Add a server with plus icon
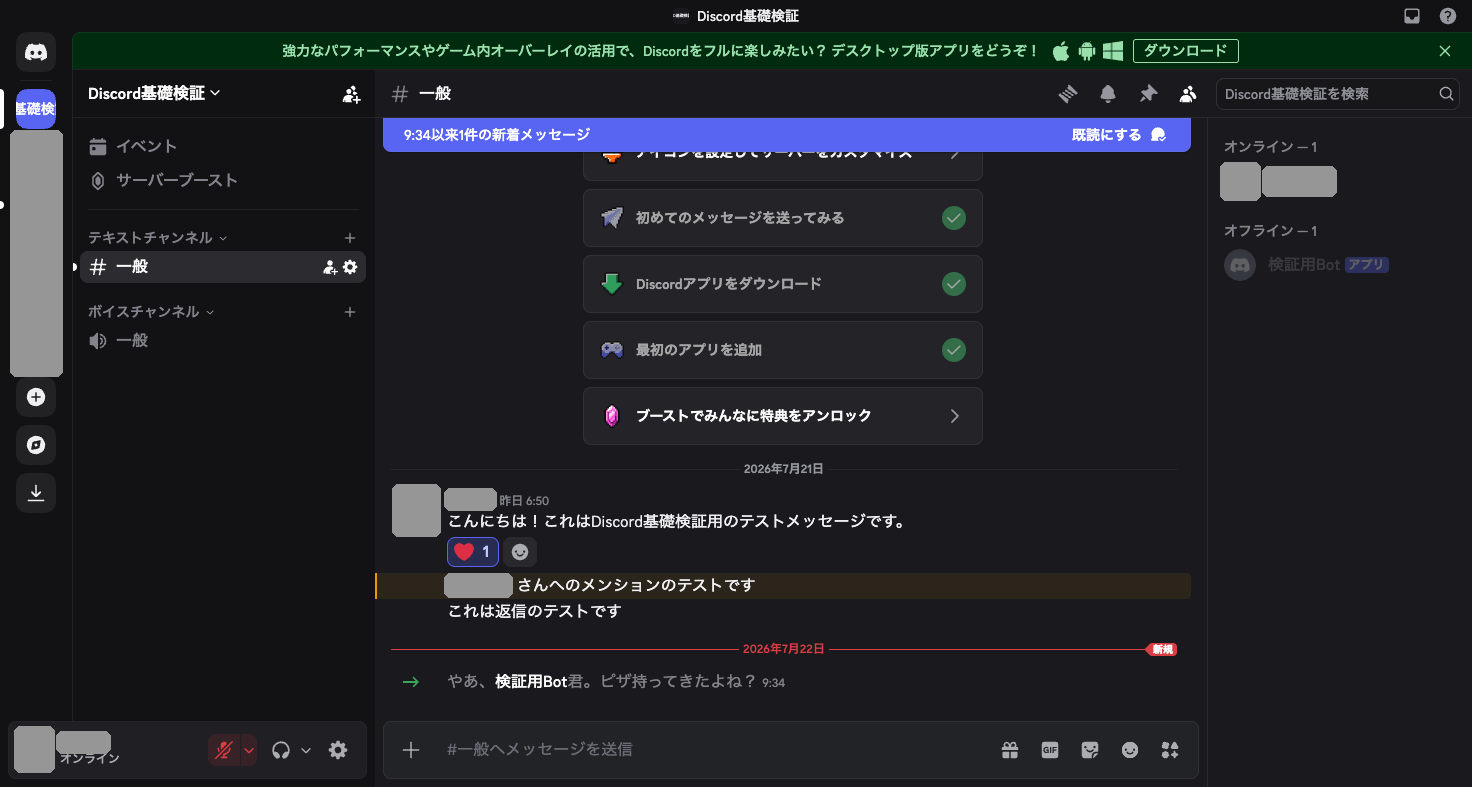Screen dimensions: 1472x787 coord(36,397)
